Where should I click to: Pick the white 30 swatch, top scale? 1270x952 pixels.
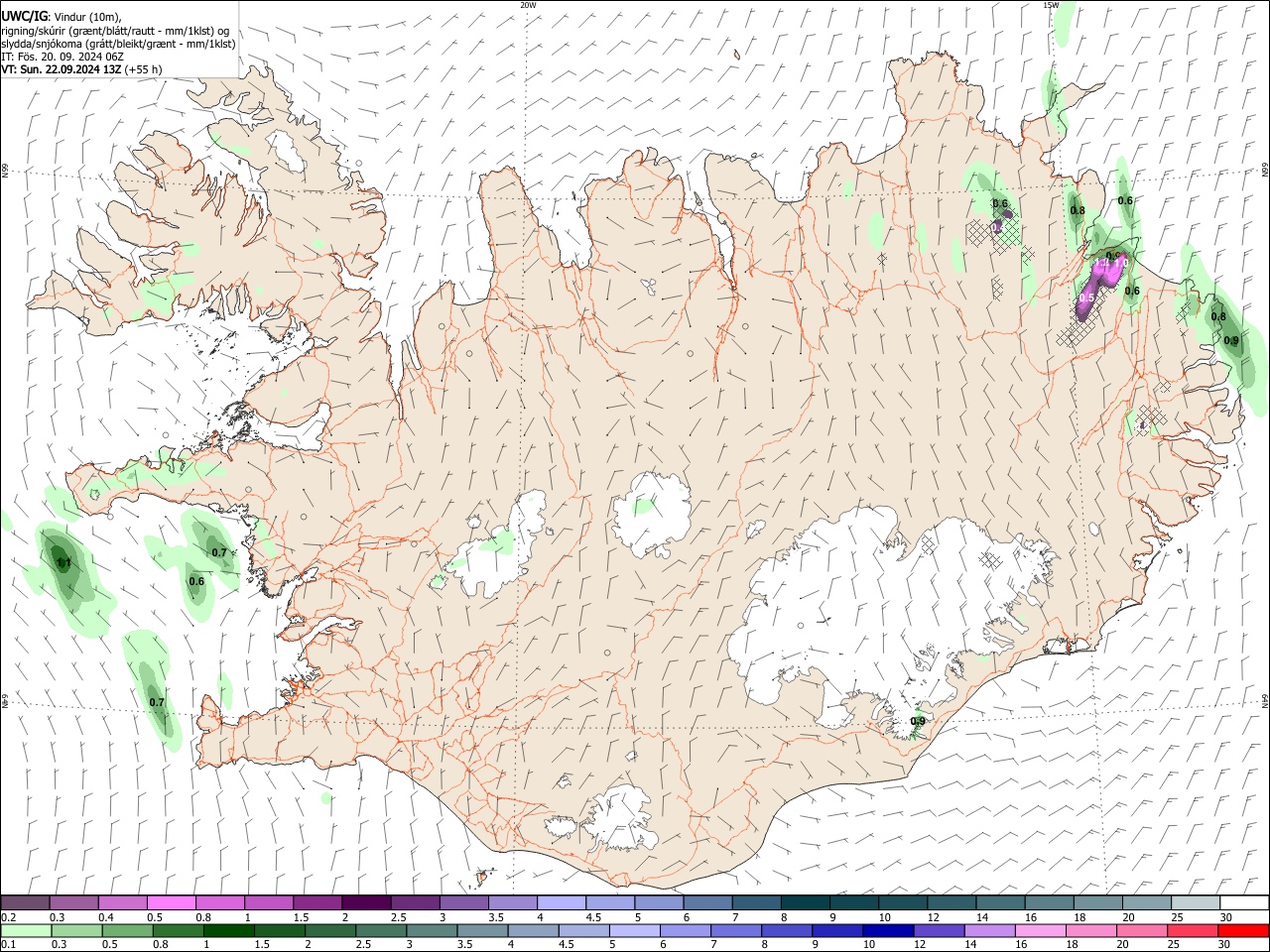pos(1244,902)
